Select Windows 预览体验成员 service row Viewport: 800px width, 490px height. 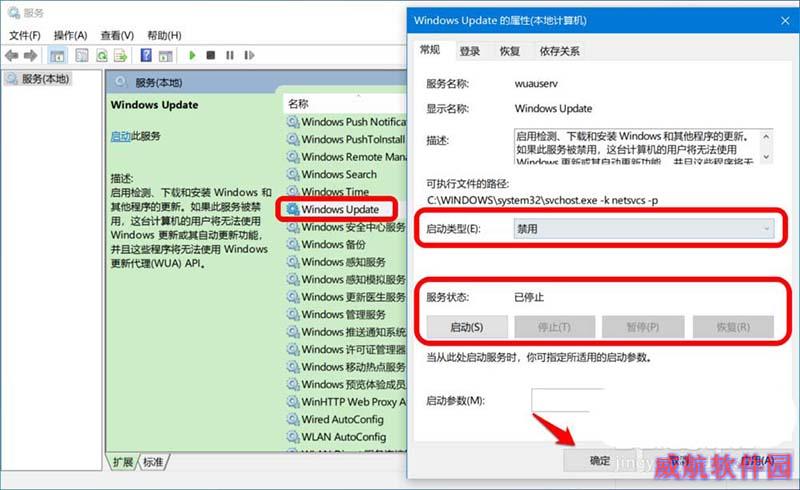click(346, 384)
